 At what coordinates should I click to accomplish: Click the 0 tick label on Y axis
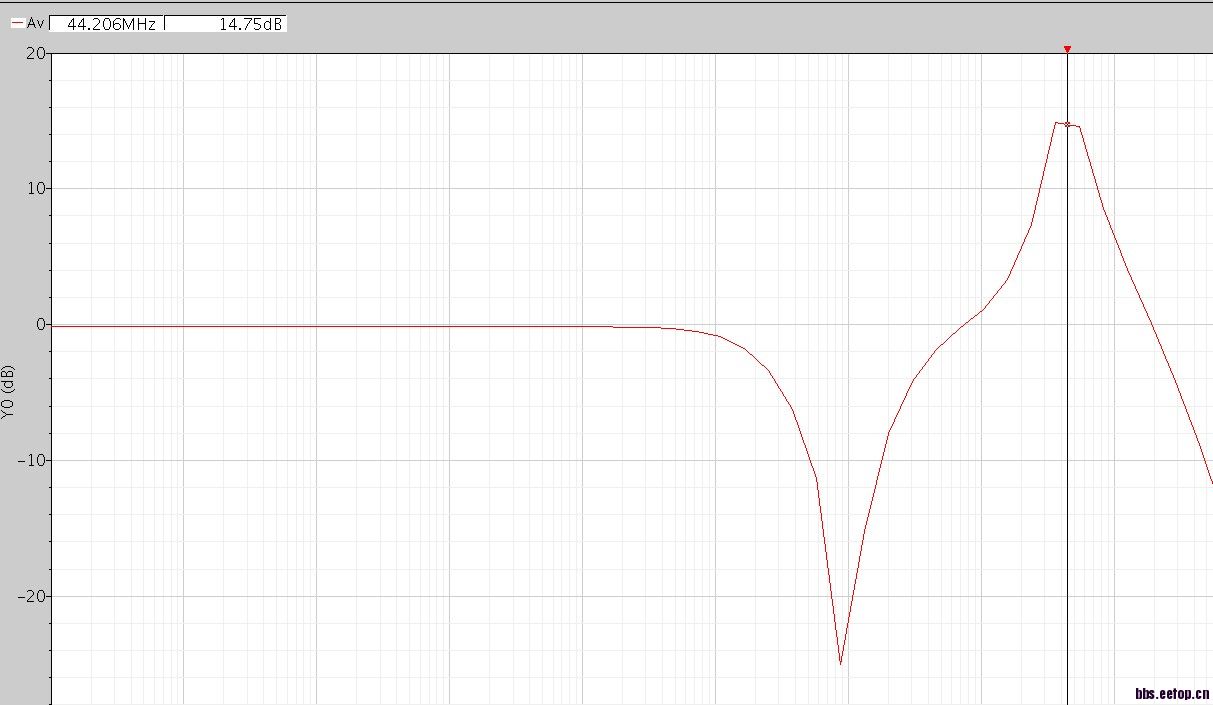[x=40, y=324]
